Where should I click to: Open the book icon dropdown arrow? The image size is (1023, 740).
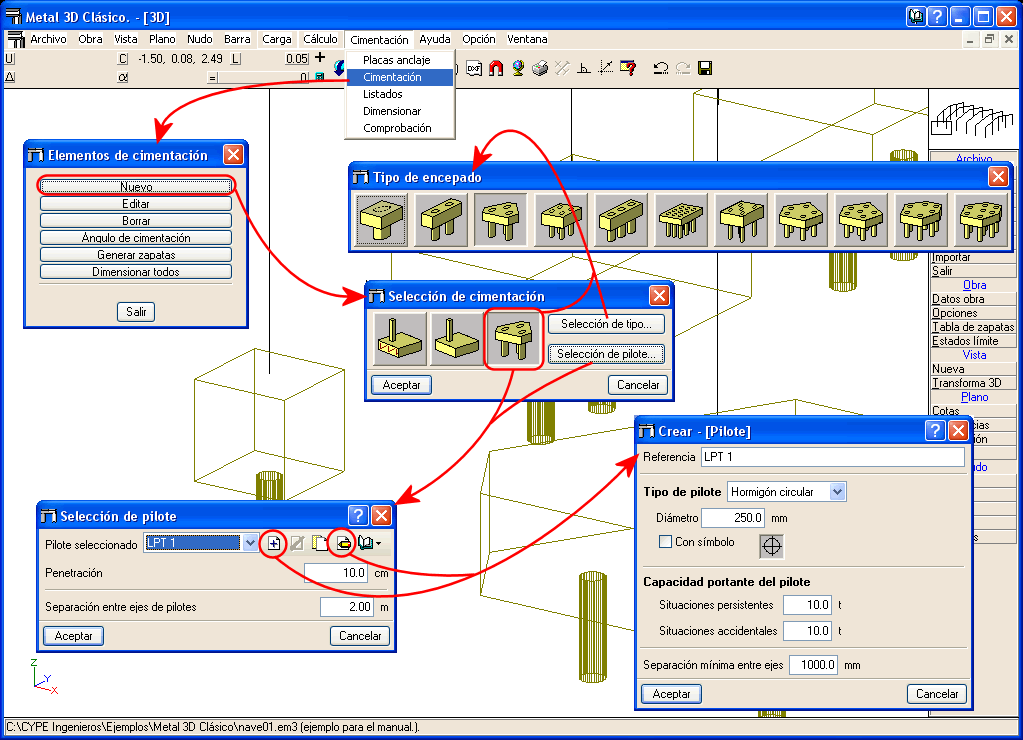click(378, 543)
